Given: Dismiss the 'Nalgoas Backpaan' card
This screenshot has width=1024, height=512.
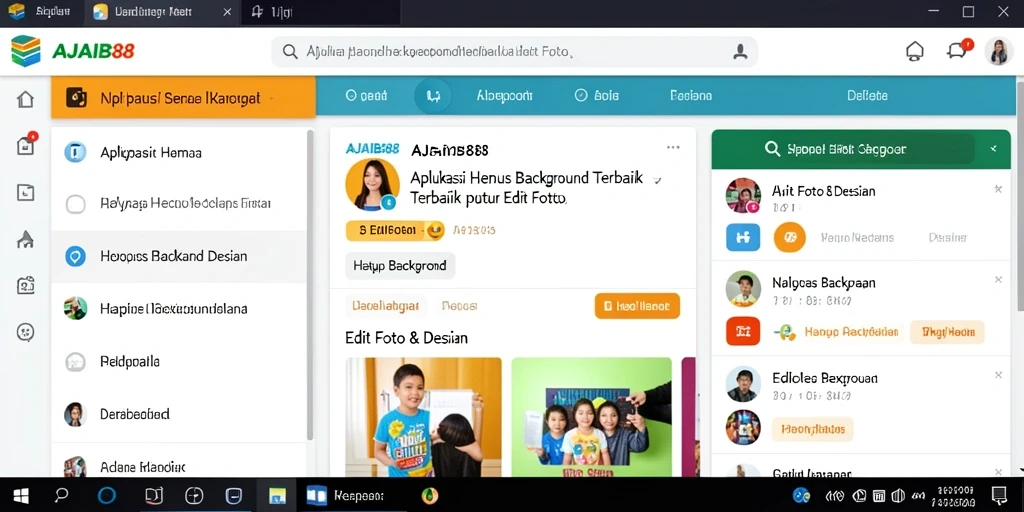Looking at the screenshot, I should pos(998,280).
